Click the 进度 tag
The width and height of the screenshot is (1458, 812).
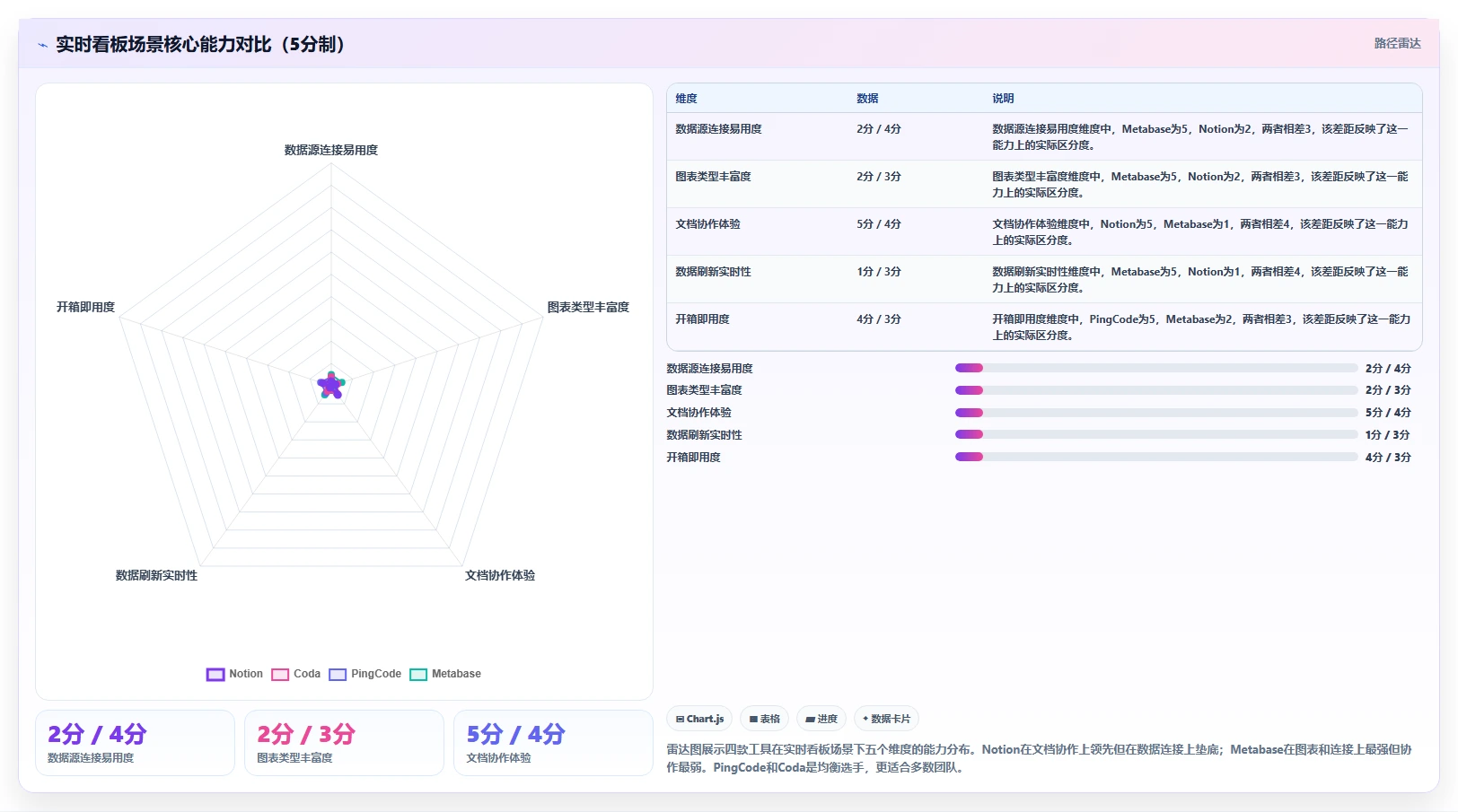821,719
